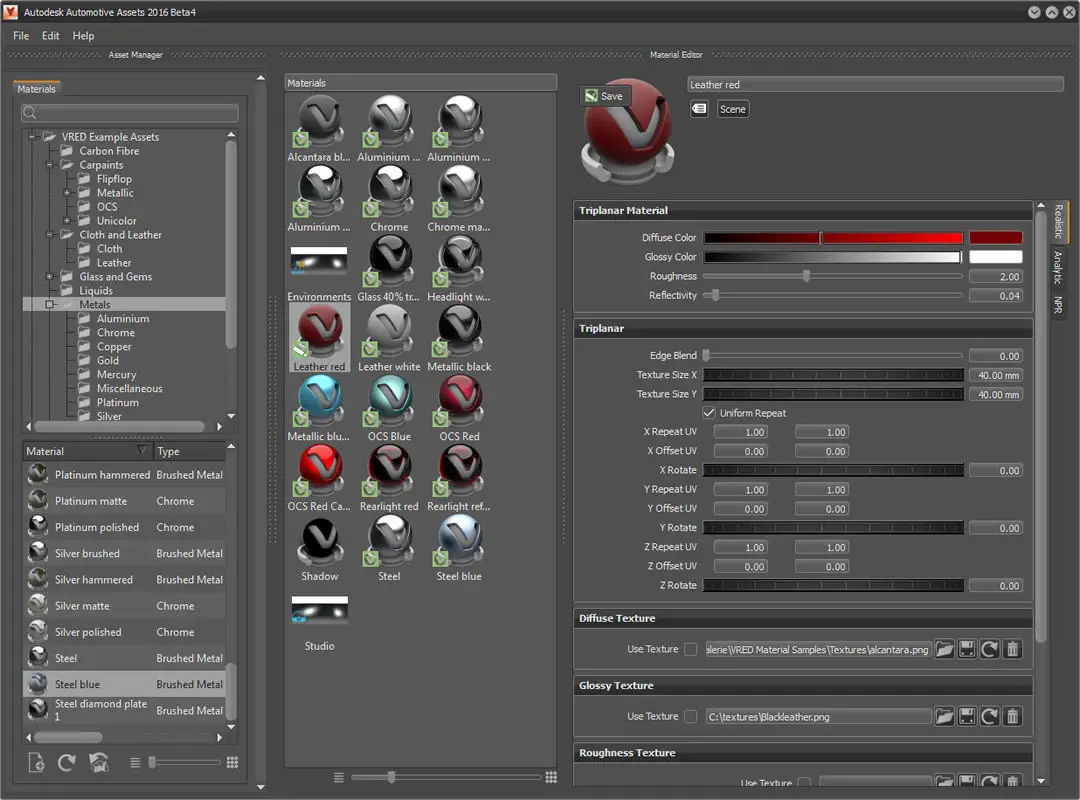Click the refresh icon below the material list
The image size is (1080, 800).
(67, 763)
